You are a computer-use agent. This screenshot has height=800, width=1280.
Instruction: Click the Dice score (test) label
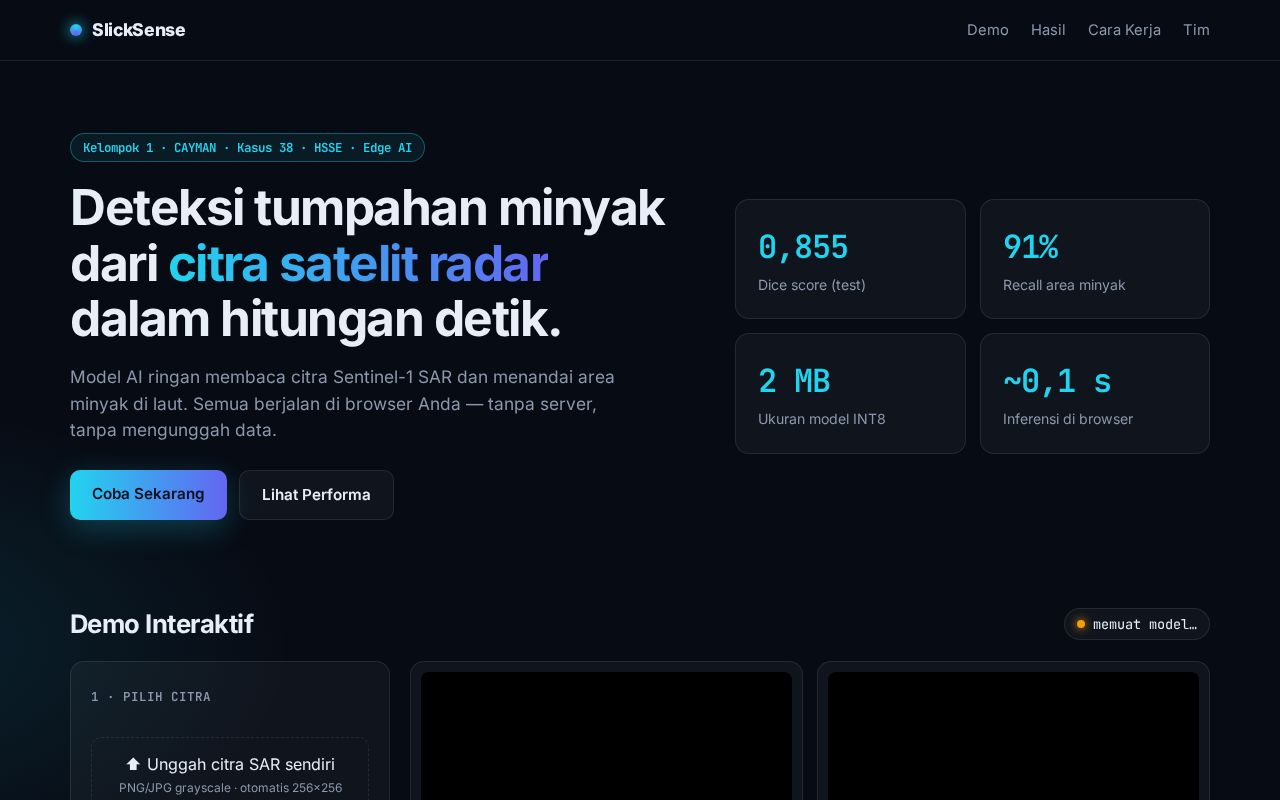point(812,285)
